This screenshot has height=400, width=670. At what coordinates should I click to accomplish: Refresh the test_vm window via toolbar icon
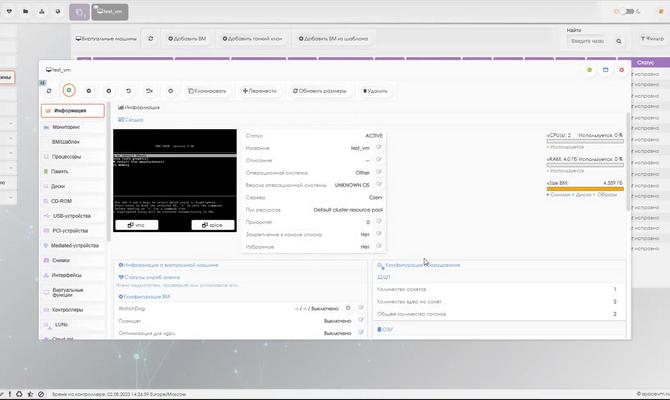[49, 91]
